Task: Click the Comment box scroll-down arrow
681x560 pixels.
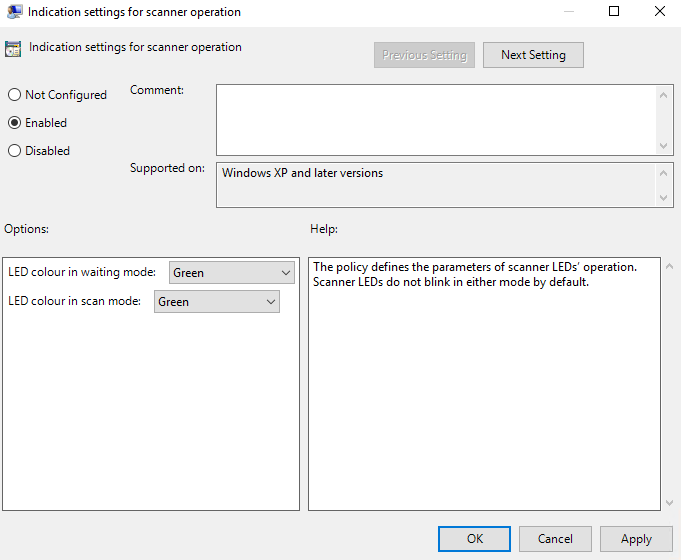Action: (665, 146)
